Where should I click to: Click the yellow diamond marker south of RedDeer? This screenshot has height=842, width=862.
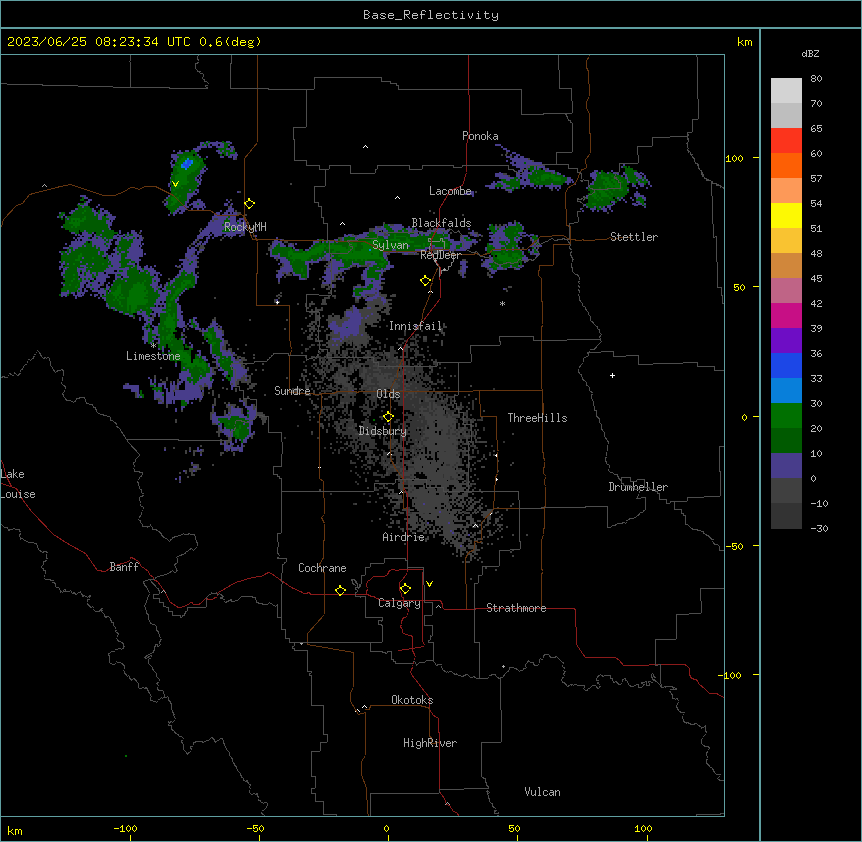point(426,281)
